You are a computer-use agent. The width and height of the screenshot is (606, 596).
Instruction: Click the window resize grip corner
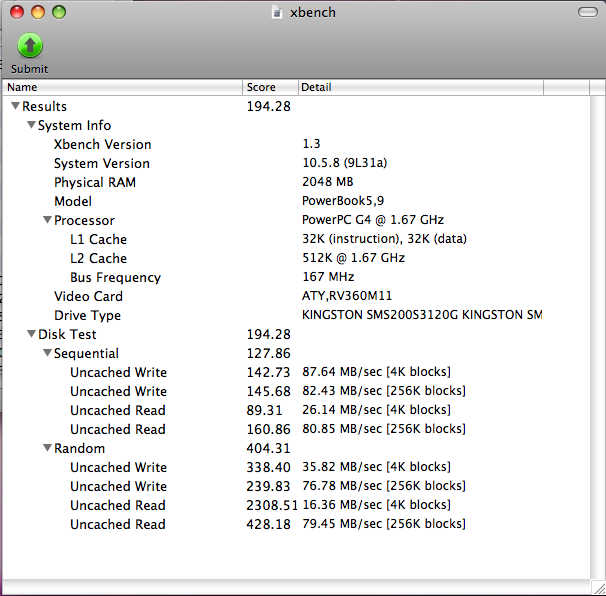tap(599, 588)
